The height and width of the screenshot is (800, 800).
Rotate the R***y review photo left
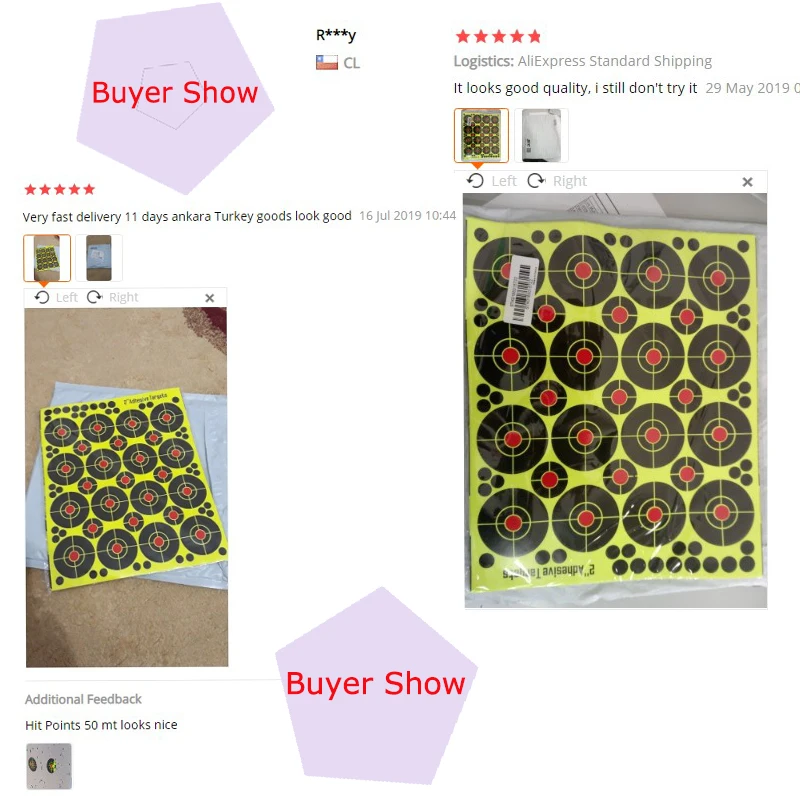pos(492,181)
